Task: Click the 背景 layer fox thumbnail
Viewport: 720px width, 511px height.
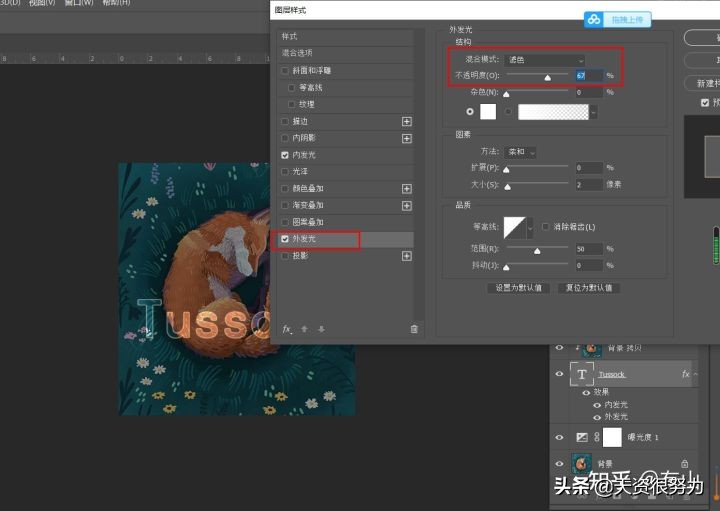Action: coord(581,463)
